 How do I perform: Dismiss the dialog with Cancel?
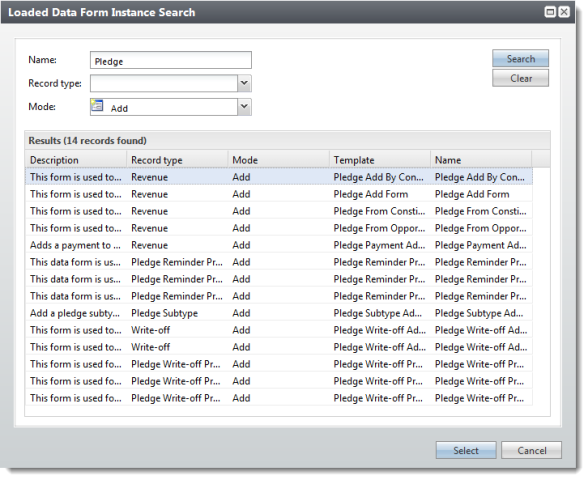[x=531, y=450]
